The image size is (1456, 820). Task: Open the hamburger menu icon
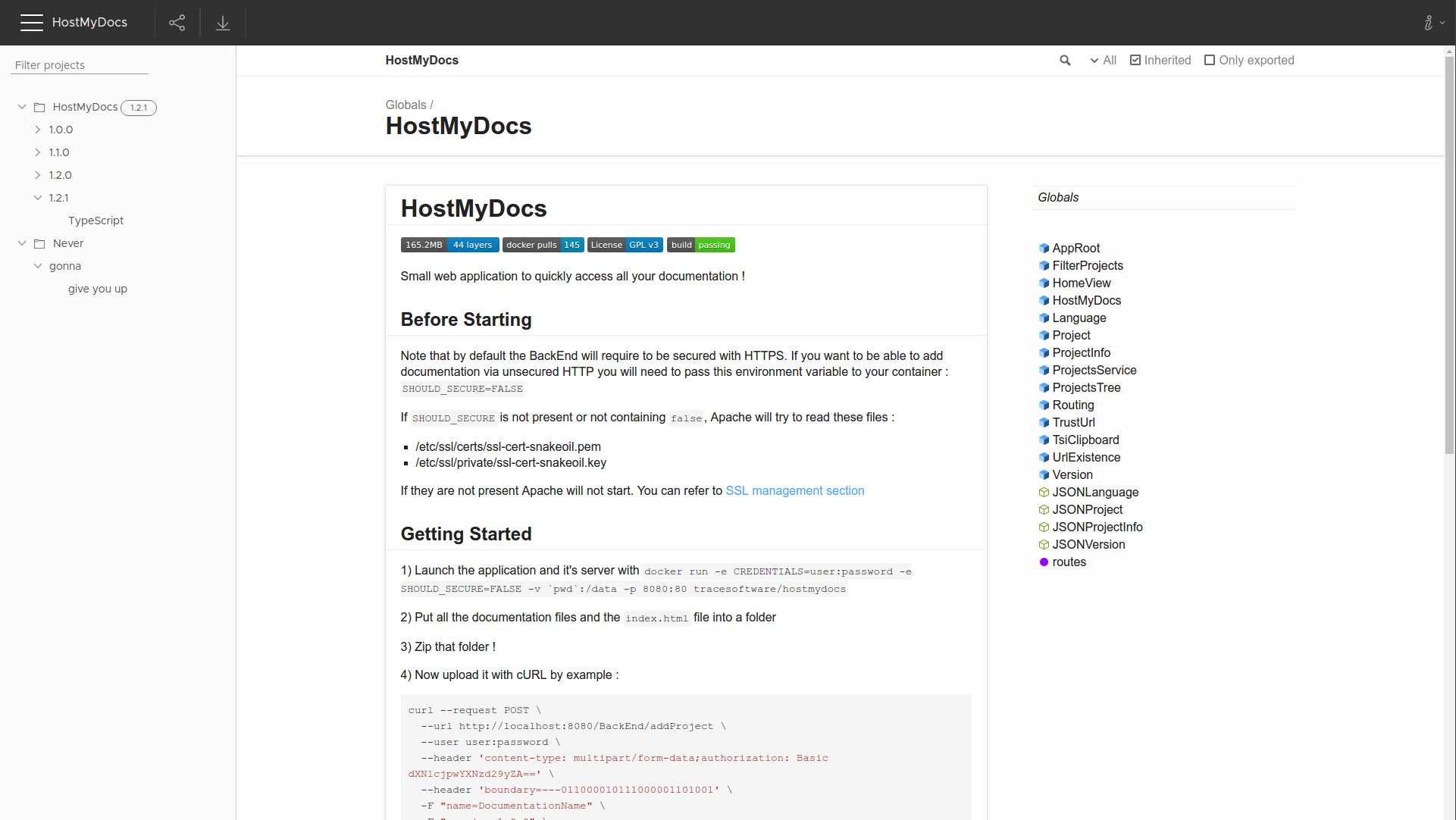pyautogui.click(x=31, y=23)
